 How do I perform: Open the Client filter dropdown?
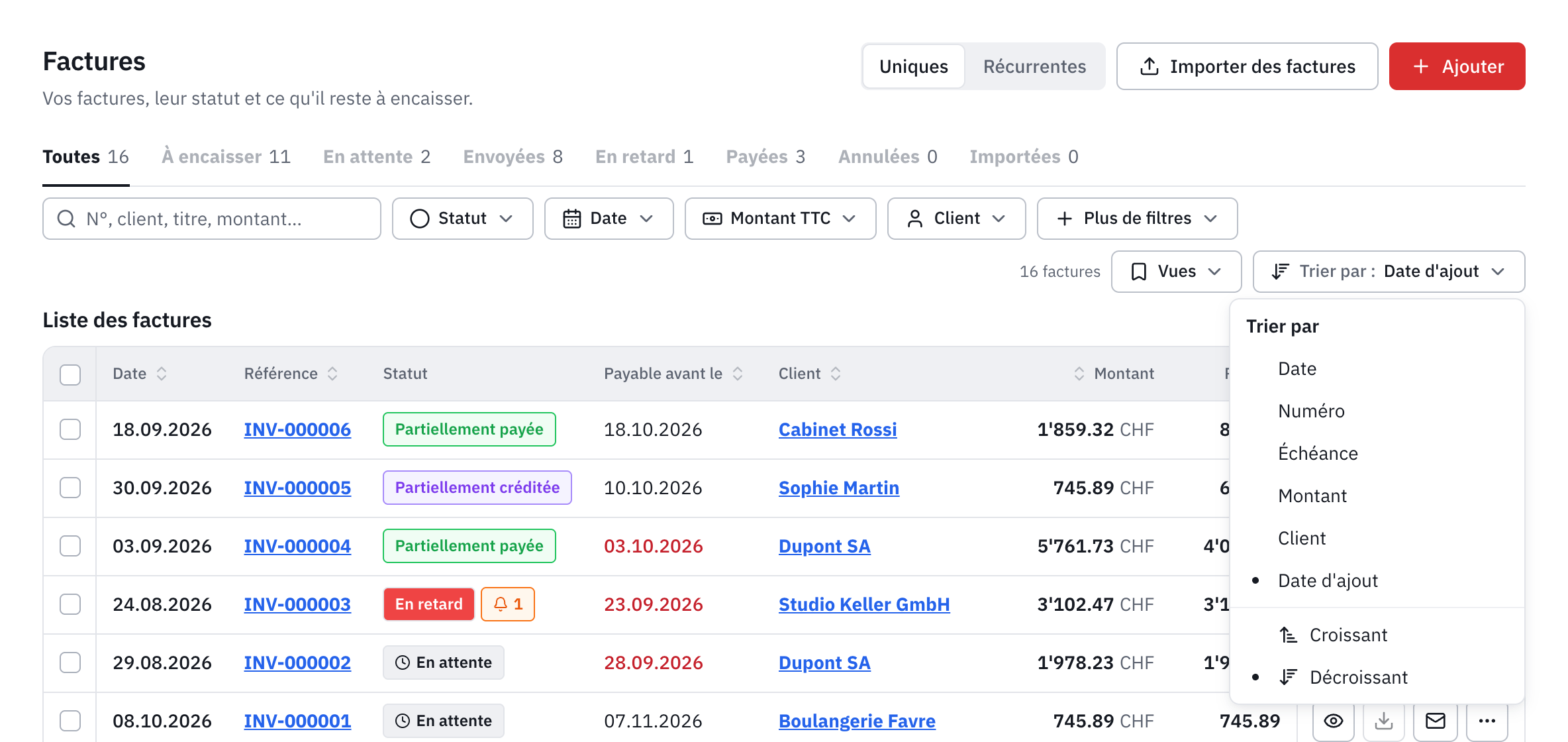[x=956, y=219]
